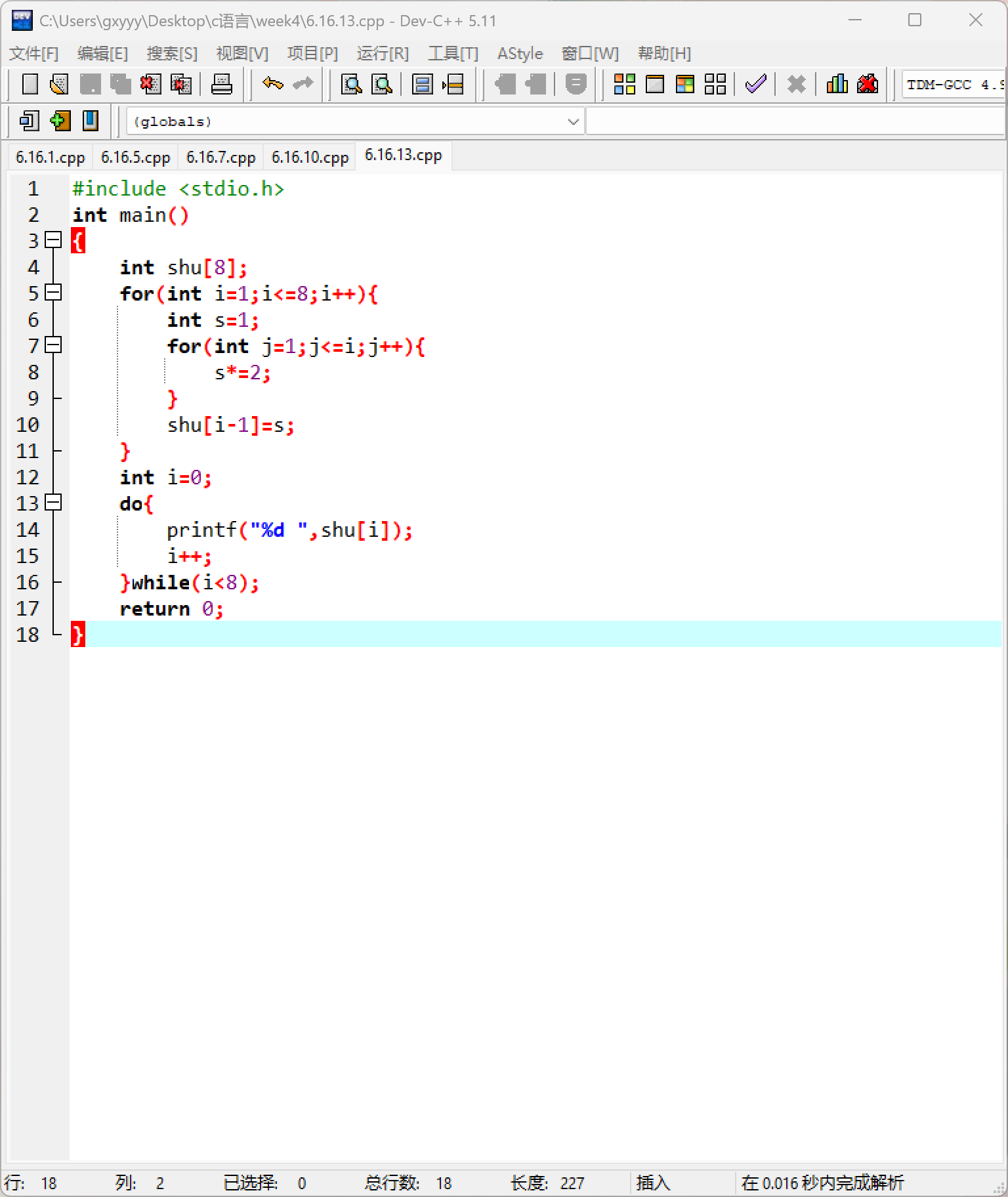Click the Stop execution X icon
This screenshot has width=1008, height=1197.
797,84
